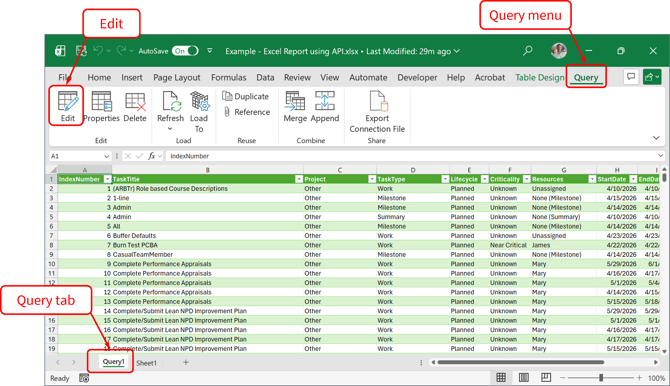670x386 pixels.
Task: Open the Page Layout tab
Action: [x=177, y=77]
